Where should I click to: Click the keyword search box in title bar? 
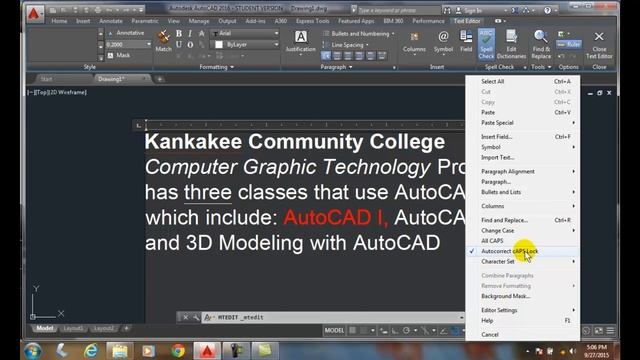[x=398, y=10]
